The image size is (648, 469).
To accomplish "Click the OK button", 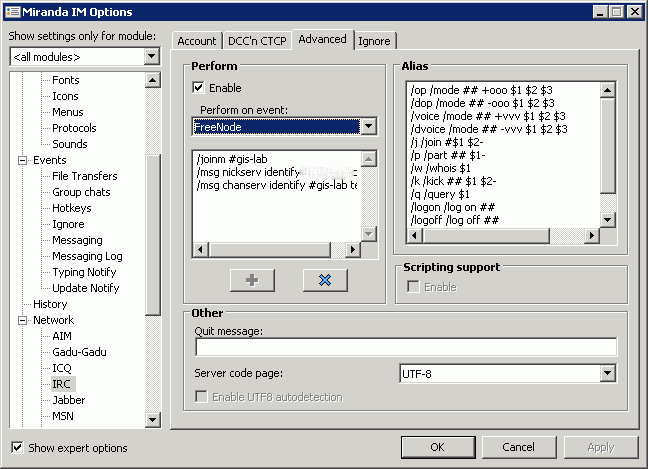I will [x=438, y=447].
